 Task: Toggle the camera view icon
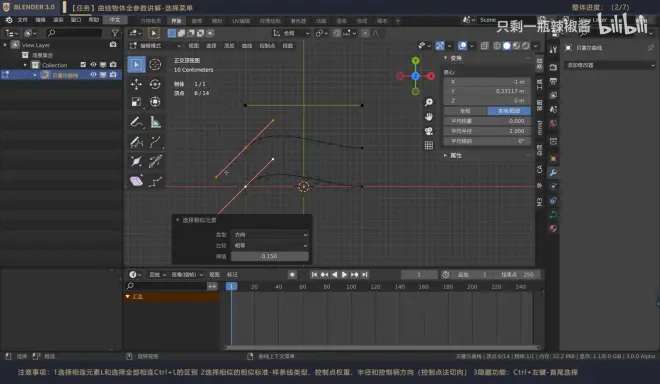pyautogui.click(x=428, y=131)
